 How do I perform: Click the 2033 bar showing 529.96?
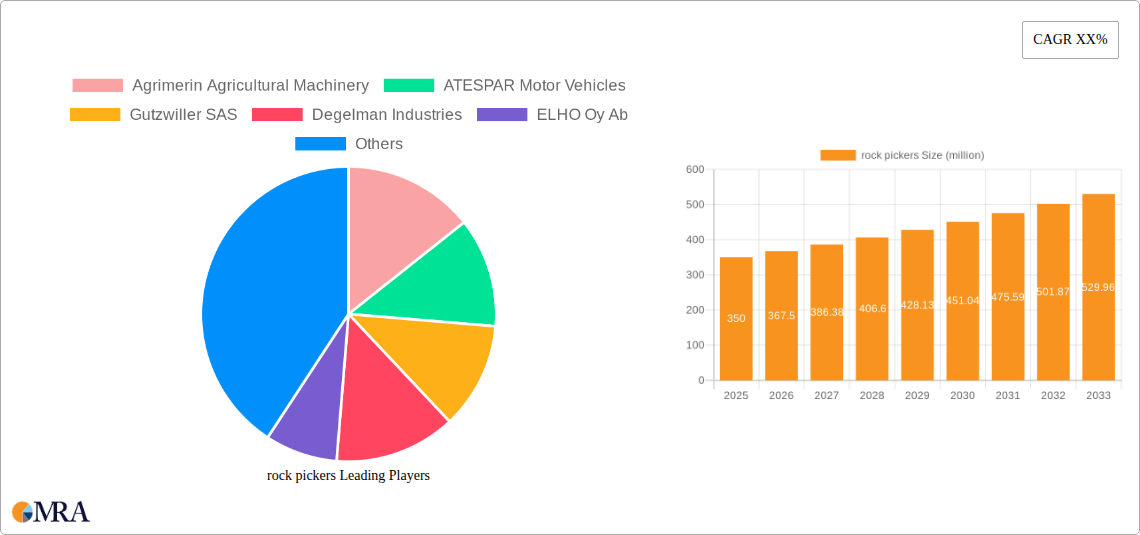(1099, 287)
